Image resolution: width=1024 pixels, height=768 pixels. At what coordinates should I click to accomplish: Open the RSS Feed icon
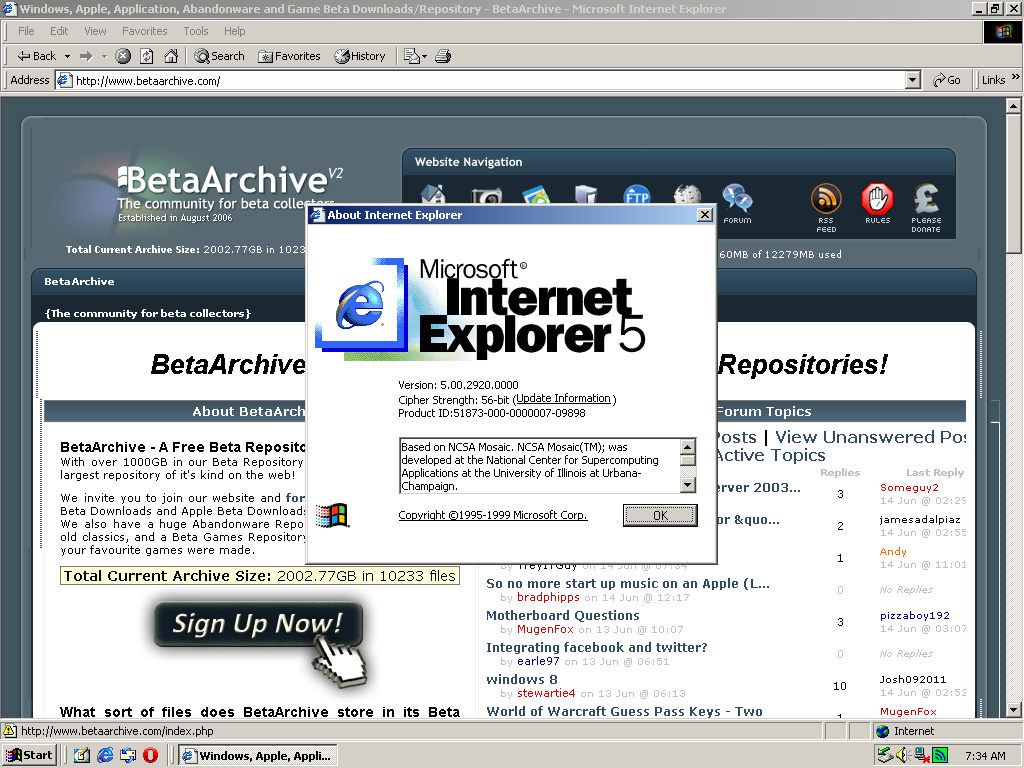[x=826, y=199]
